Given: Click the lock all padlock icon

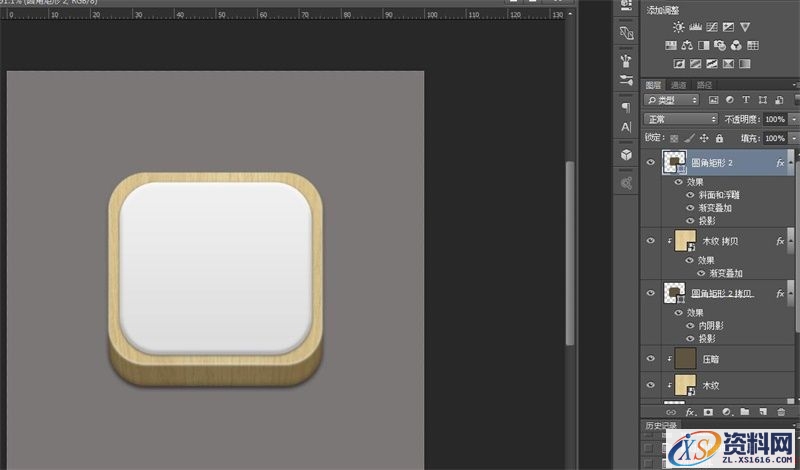Looking at the screenshot, I should pyautogui.click(x=719, y=137).
